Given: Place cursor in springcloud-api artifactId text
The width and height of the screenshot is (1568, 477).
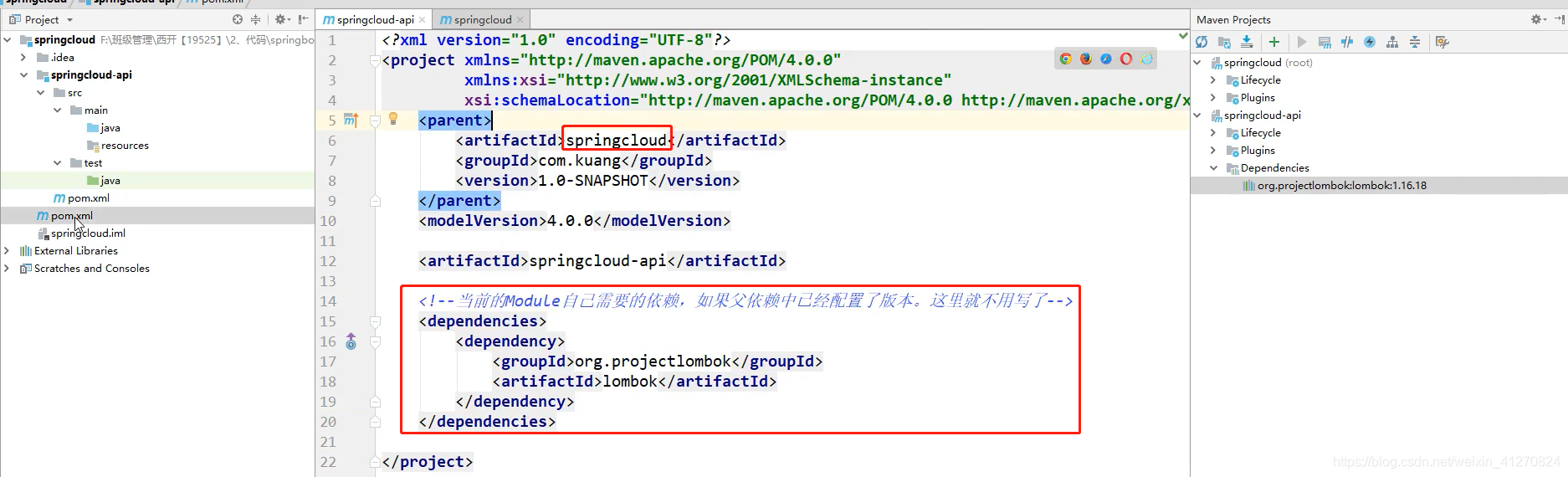Looking at the screenshot, I should [597, 261].
